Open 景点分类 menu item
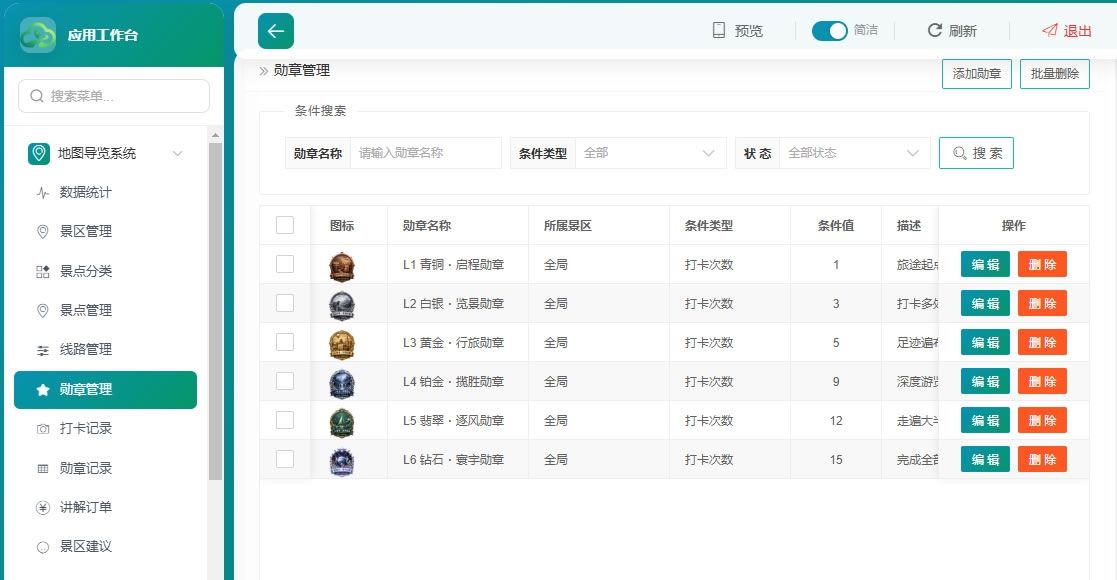This screenshot has height=580, width=1117. 105,271
